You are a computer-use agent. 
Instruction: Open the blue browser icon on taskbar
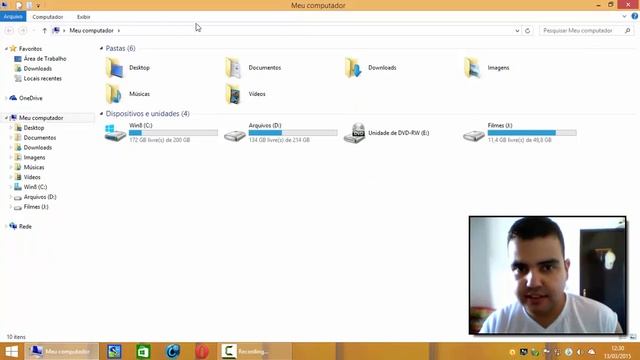tap(173, 351)
